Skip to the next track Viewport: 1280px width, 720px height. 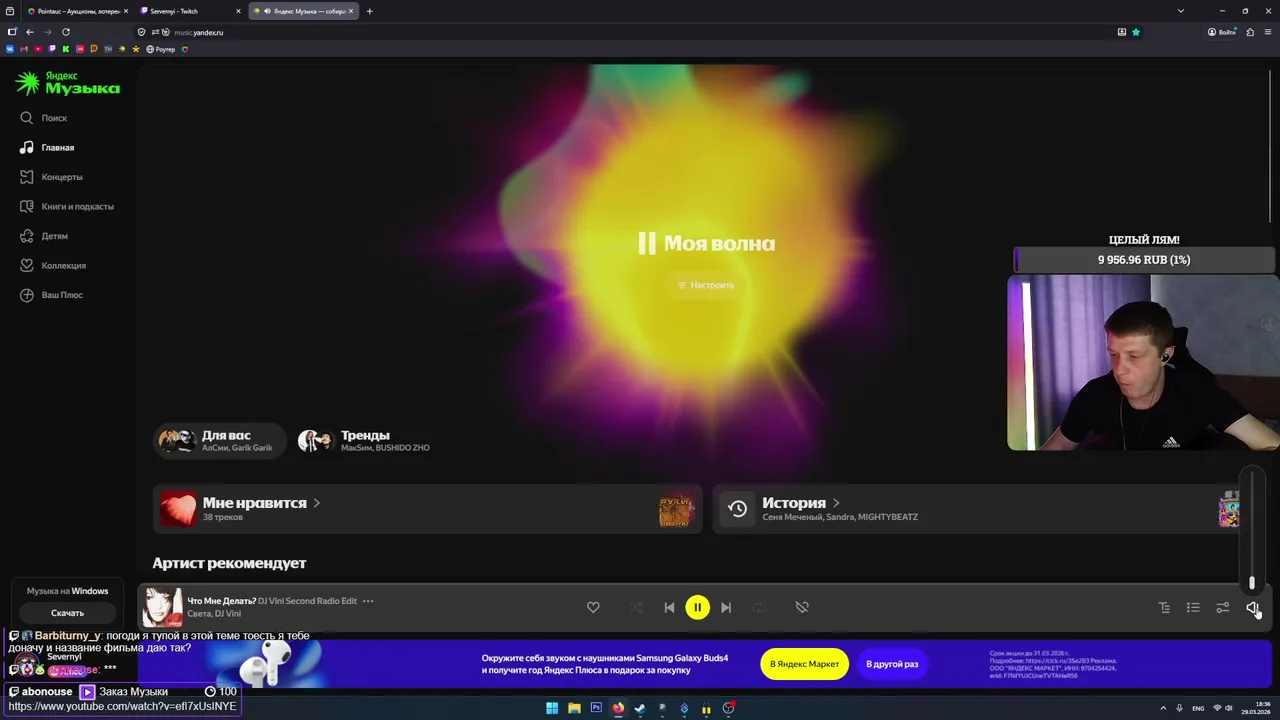726,607
